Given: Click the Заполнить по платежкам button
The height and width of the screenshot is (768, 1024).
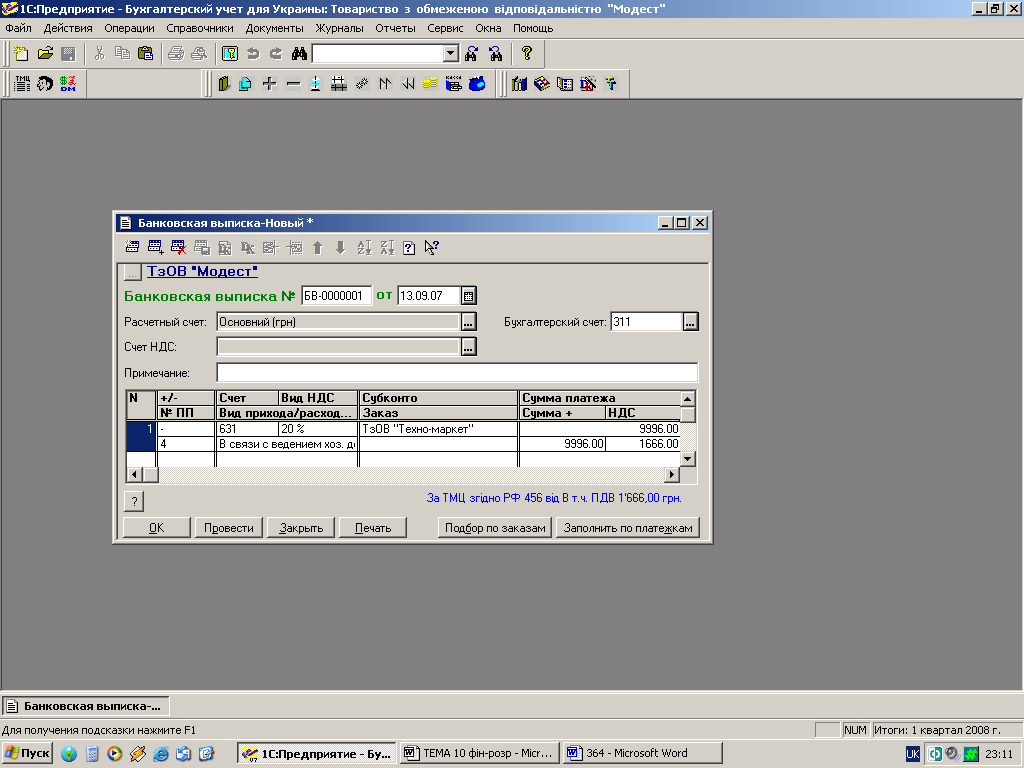Looking at the screenshot, I should coord(628,528).
